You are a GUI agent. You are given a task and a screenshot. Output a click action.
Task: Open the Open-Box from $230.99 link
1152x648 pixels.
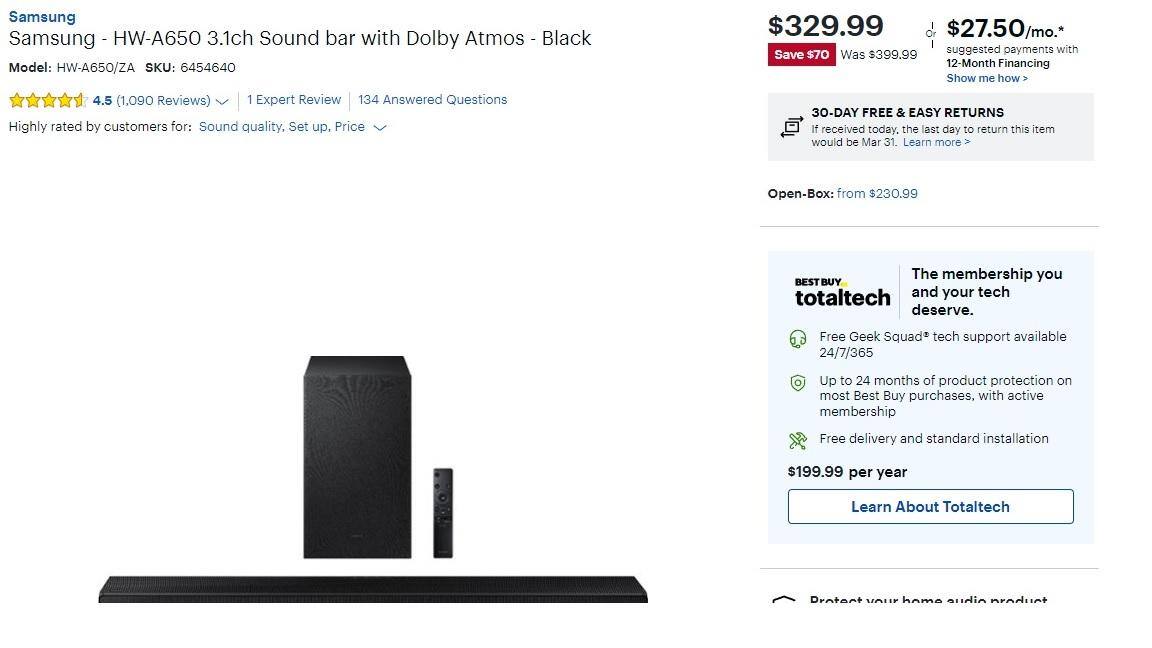[877, 194]
